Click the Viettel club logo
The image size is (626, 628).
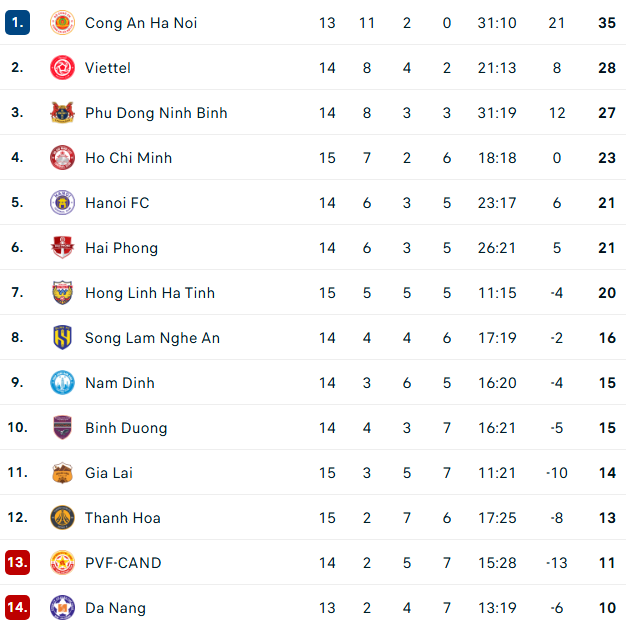(x=62, y=68)
